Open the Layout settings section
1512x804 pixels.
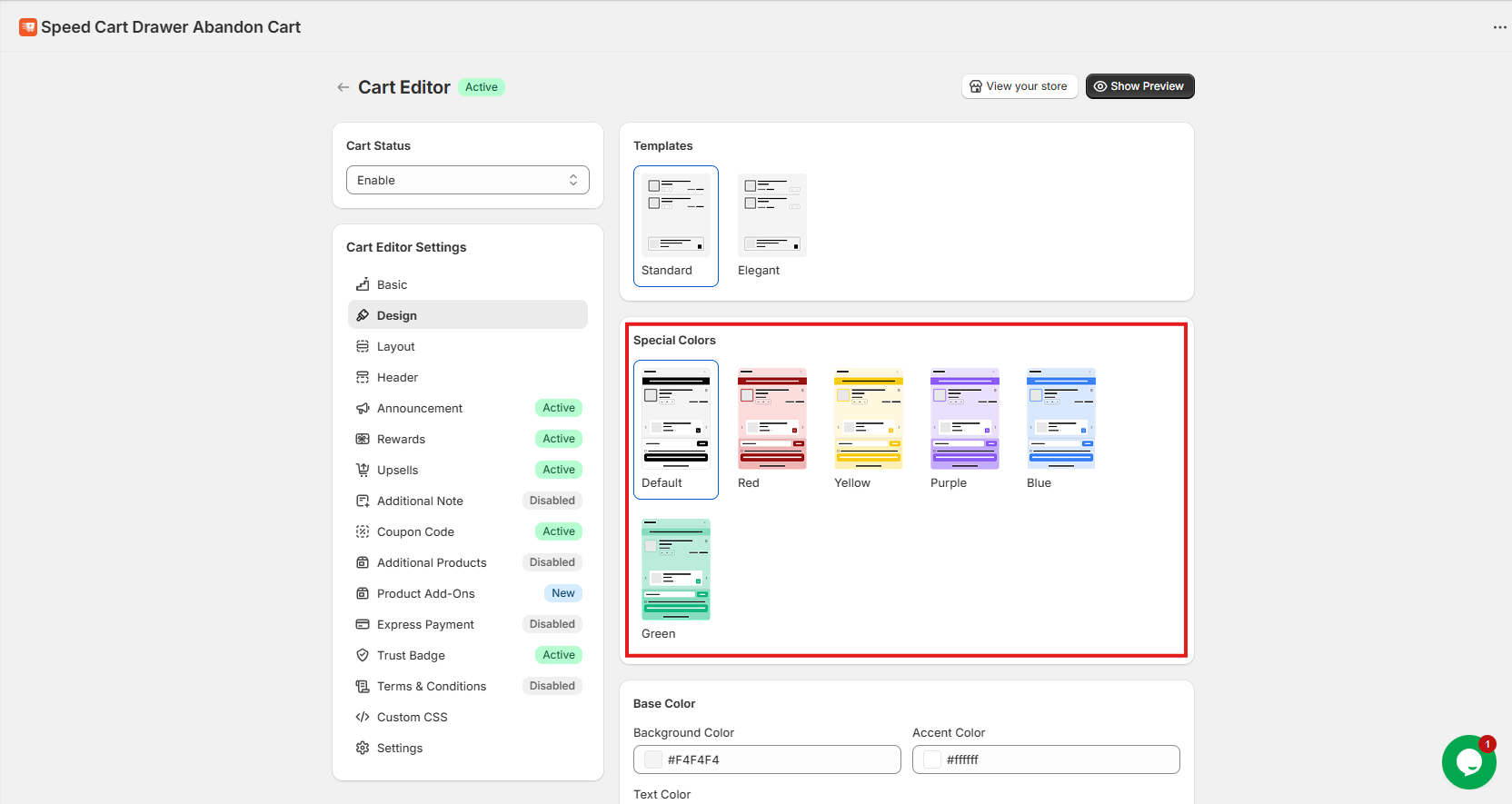(395, 347)
